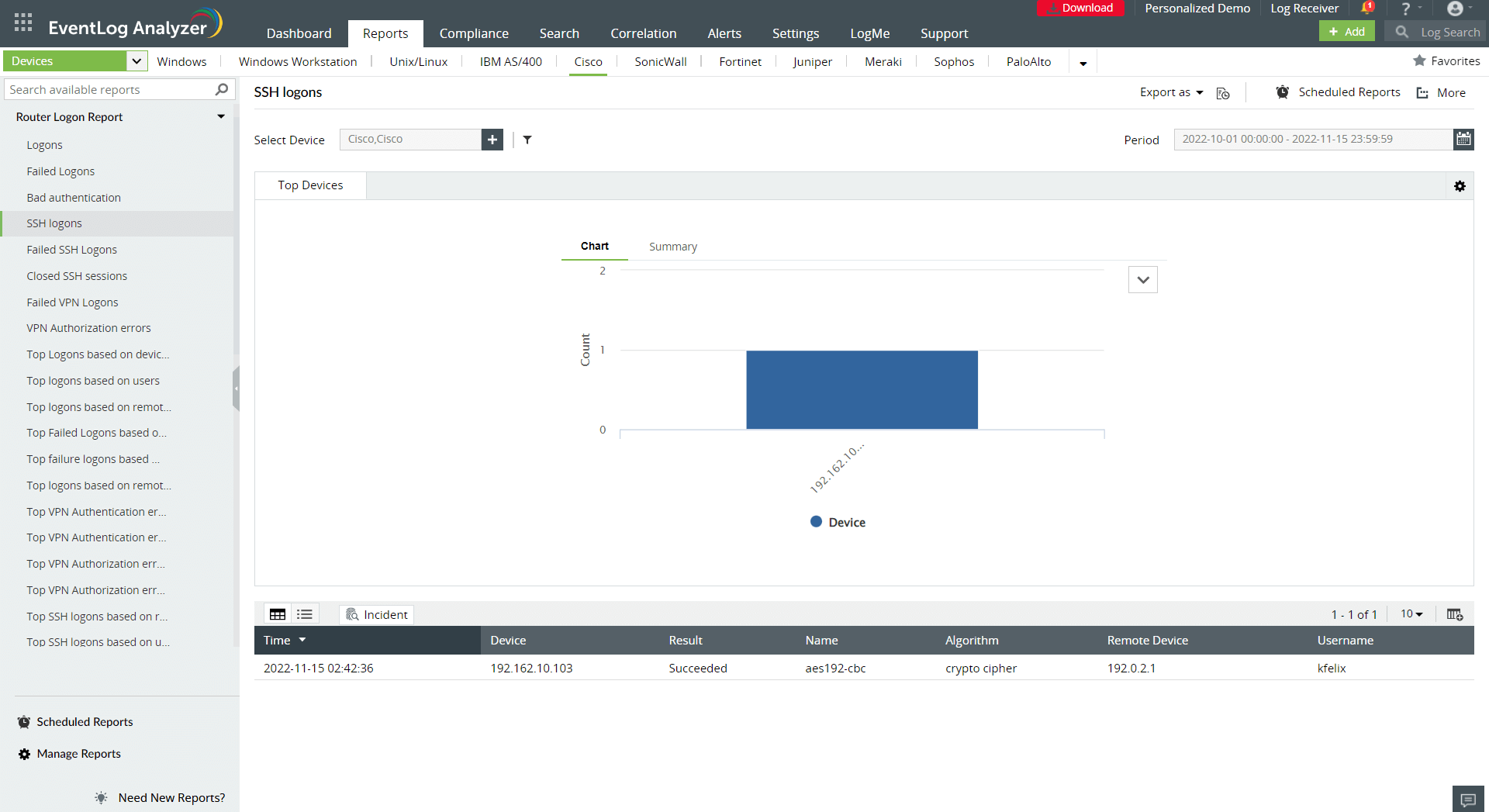Image resolution: width=1489 pixels, height=812 pixels.
Task: Open the Dashboard tab
Action: [299, 33]
